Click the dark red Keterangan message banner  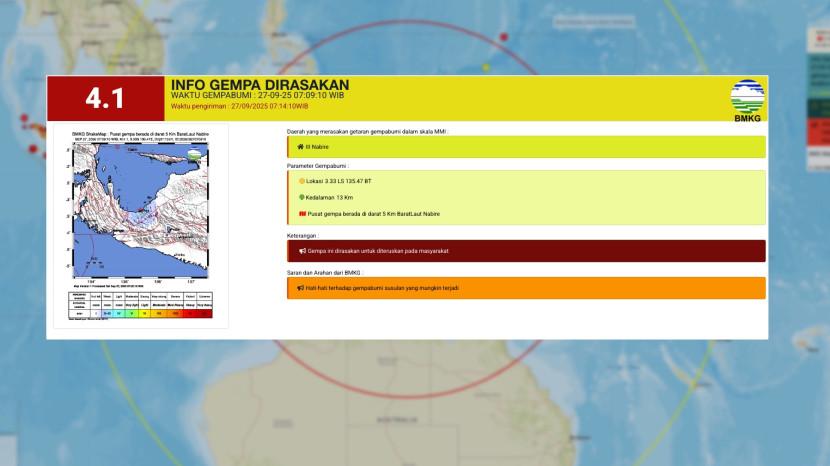(525, 251)
